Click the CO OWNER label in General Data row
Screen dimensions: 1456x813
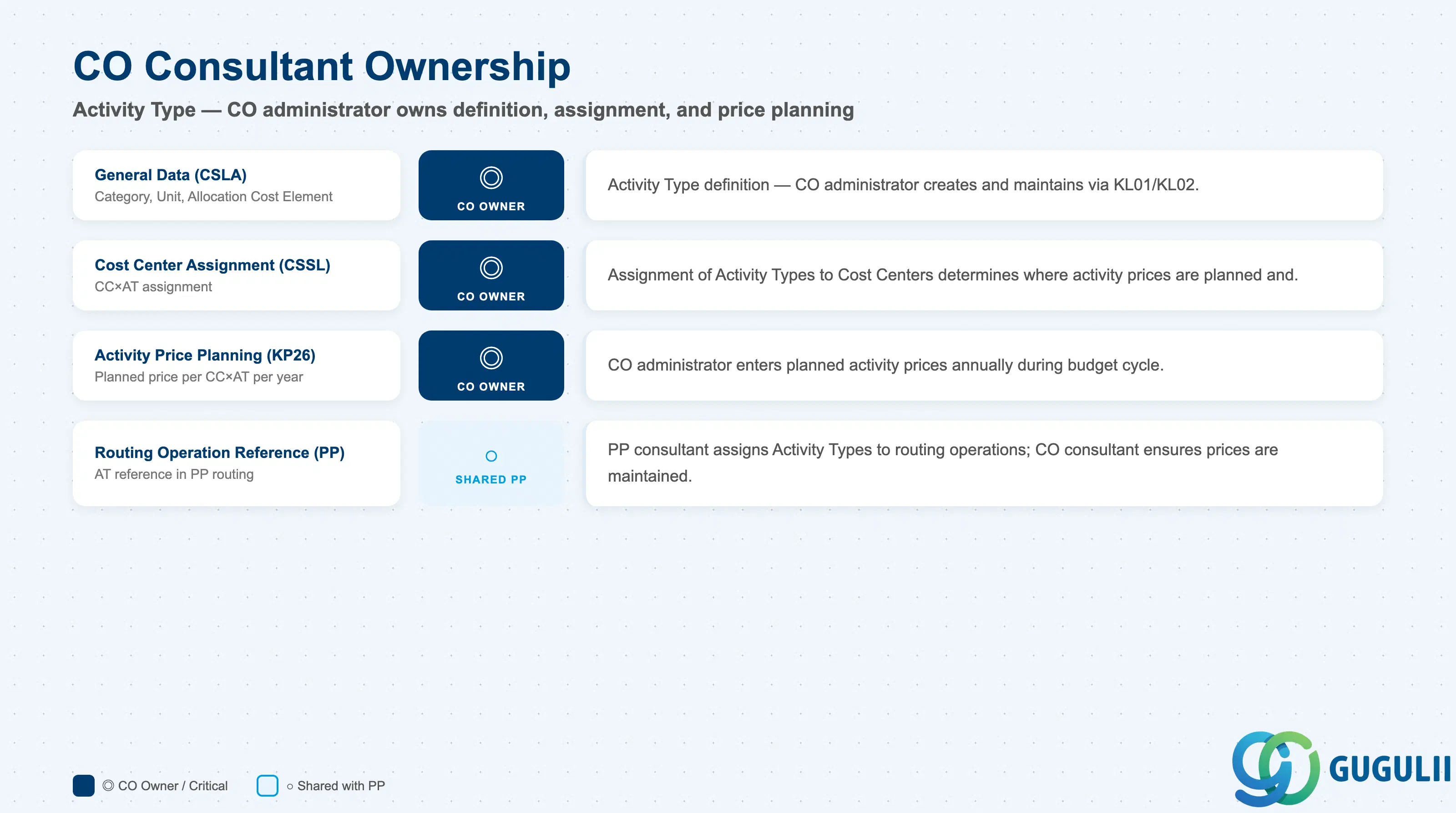click(x=491, y=206)
